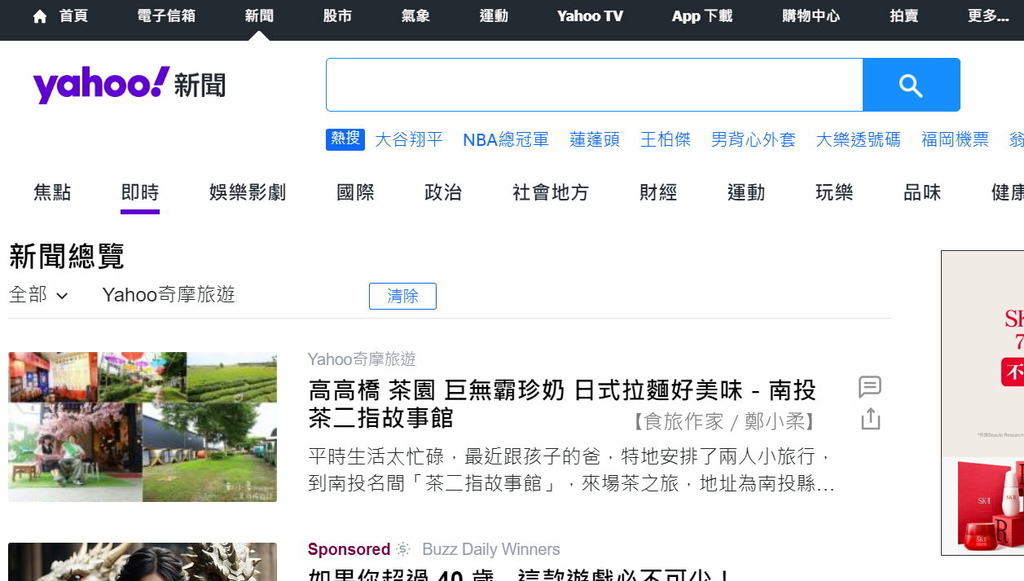Click 首頁 label in top bar

pos(73,16)
